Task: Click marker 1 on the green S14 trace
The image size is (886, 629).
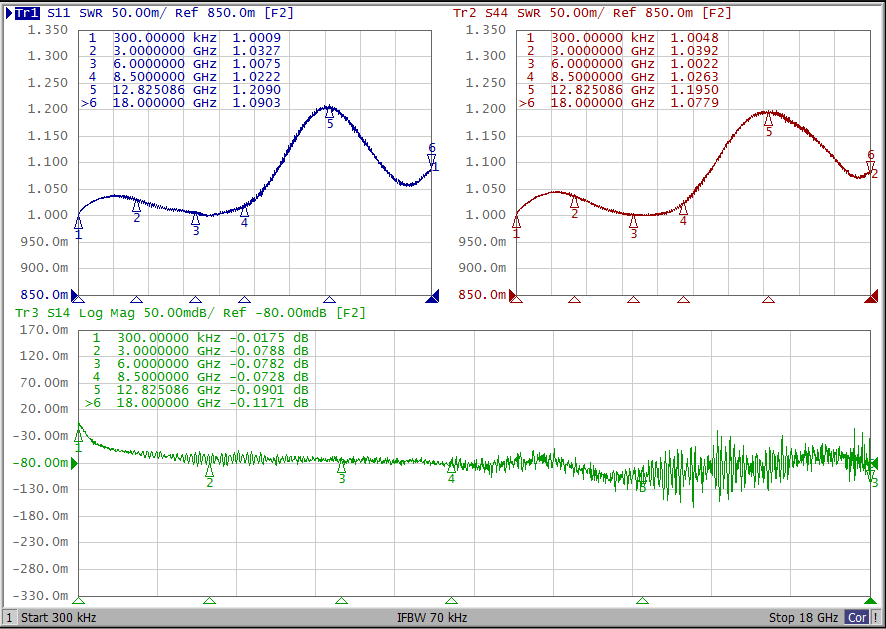Action: [78, 436]
